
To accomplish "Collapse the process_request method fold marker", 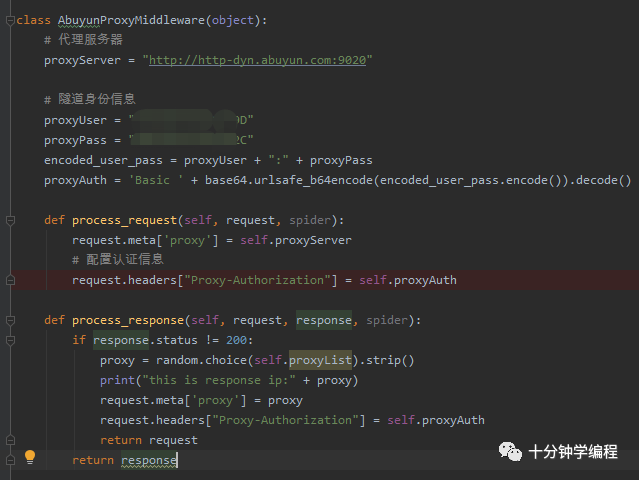I will coord(11,220).
